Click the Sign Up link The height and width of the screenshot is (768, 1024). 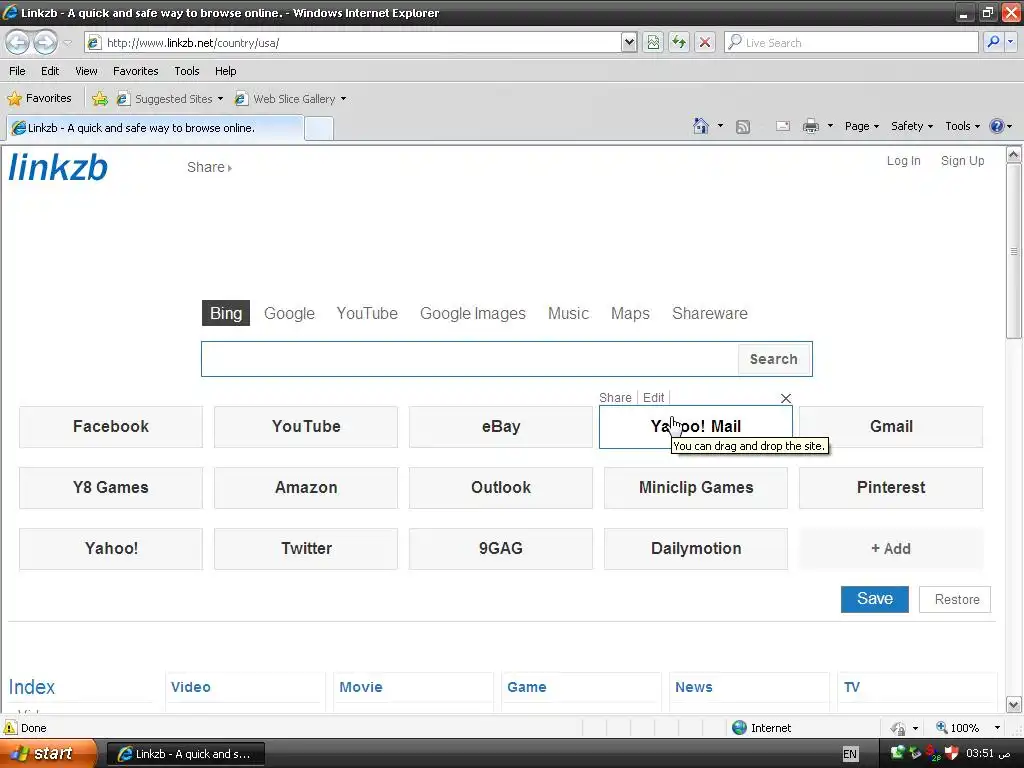point(962,161)
